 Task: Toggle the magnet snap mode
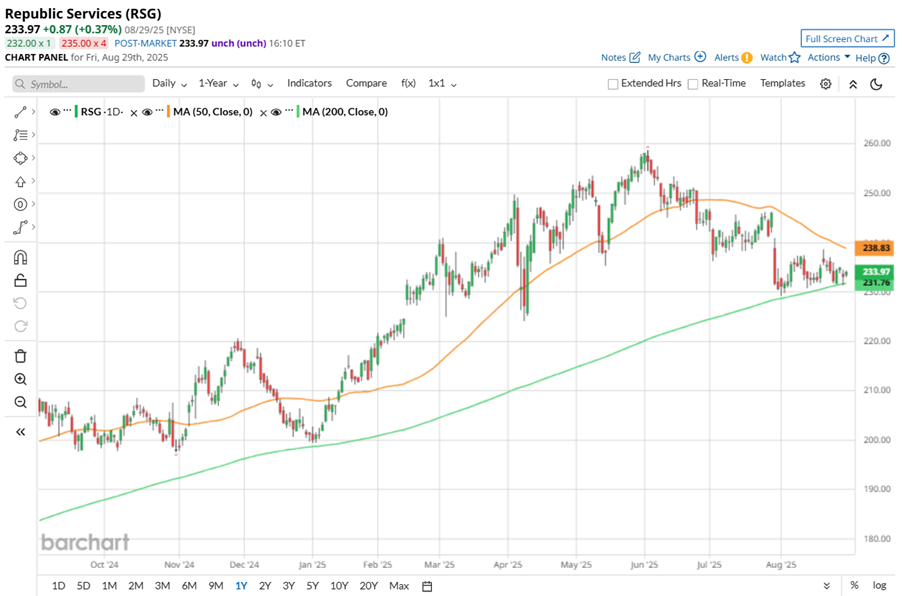coord(20,257)
